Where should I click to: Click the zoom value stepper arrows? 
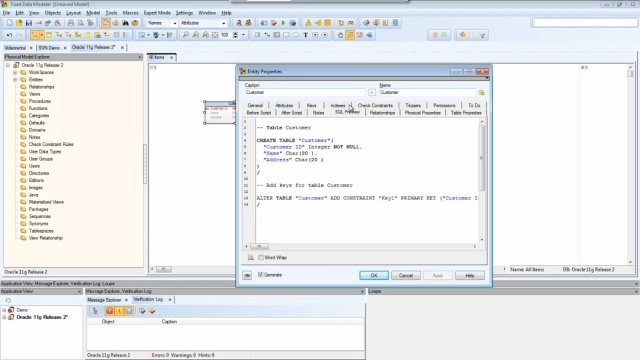(x=235, y=35)
